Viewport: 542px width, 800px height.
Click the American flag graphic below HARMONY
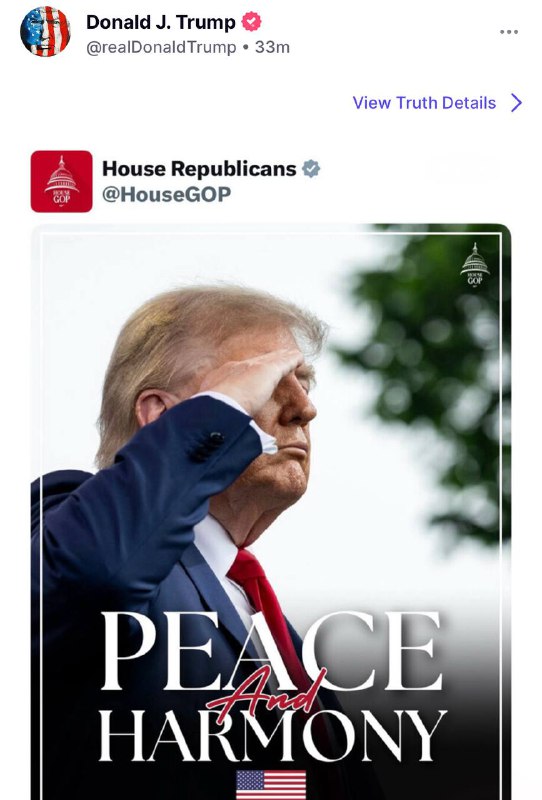(271, 785)
